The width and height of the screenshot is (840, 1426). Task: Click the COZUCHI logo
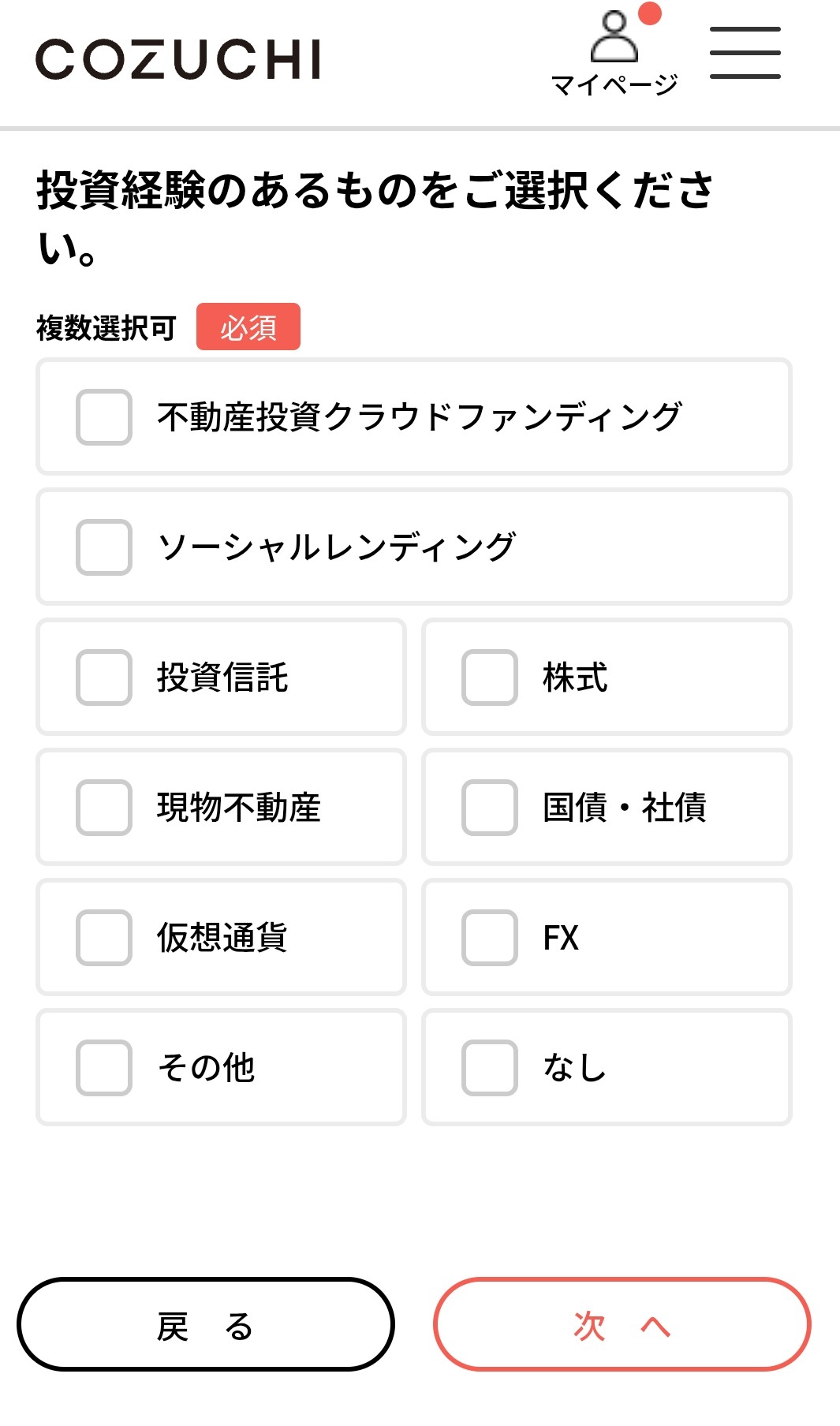(178, 60)
